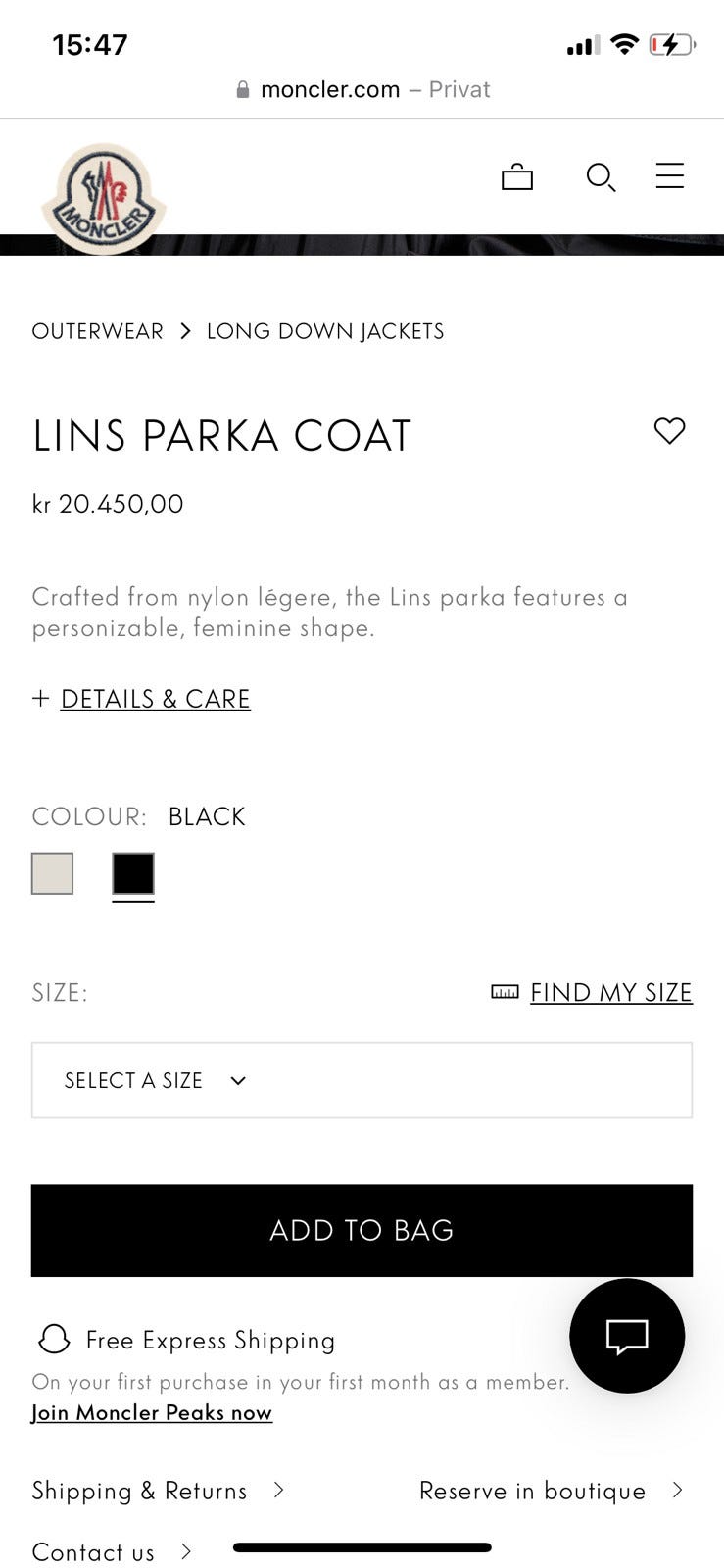Follow Join Moncler Peaks now link
Screen dimensions: 724x1568
point(152,1412)
